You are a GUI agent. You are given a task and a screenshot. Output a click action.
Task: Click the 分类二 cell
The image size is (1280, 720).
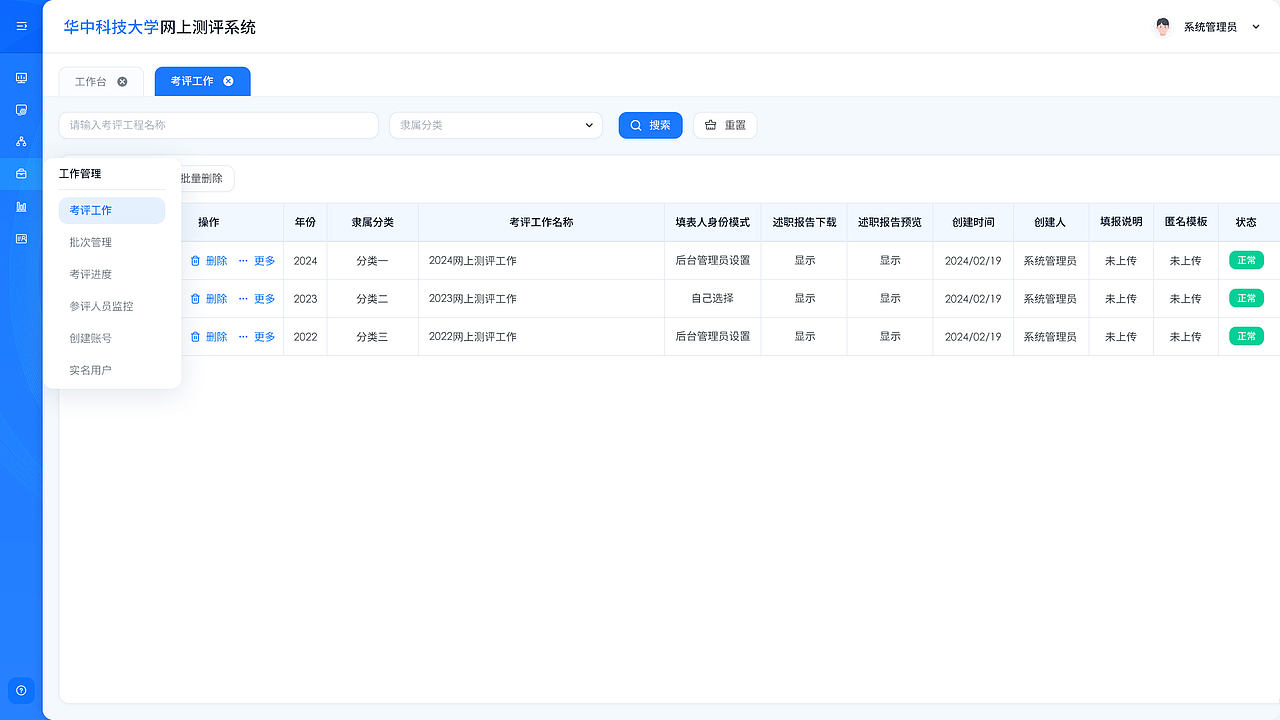pyautogui.click(x=373, y=299)
